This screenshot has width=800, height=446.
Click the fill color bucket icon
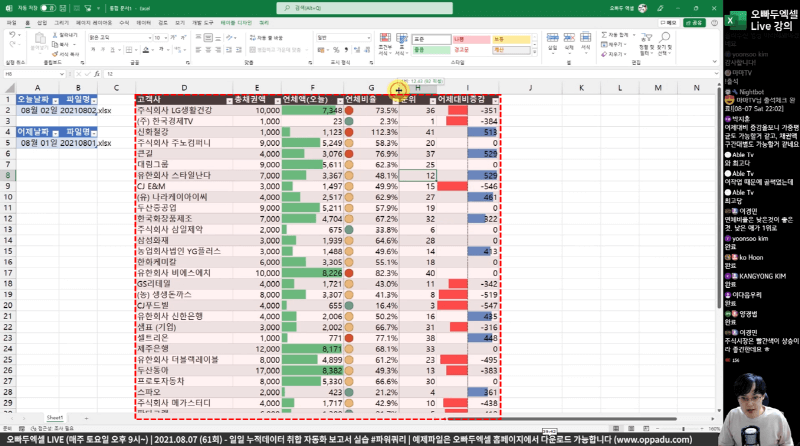[x=146, y=49]
